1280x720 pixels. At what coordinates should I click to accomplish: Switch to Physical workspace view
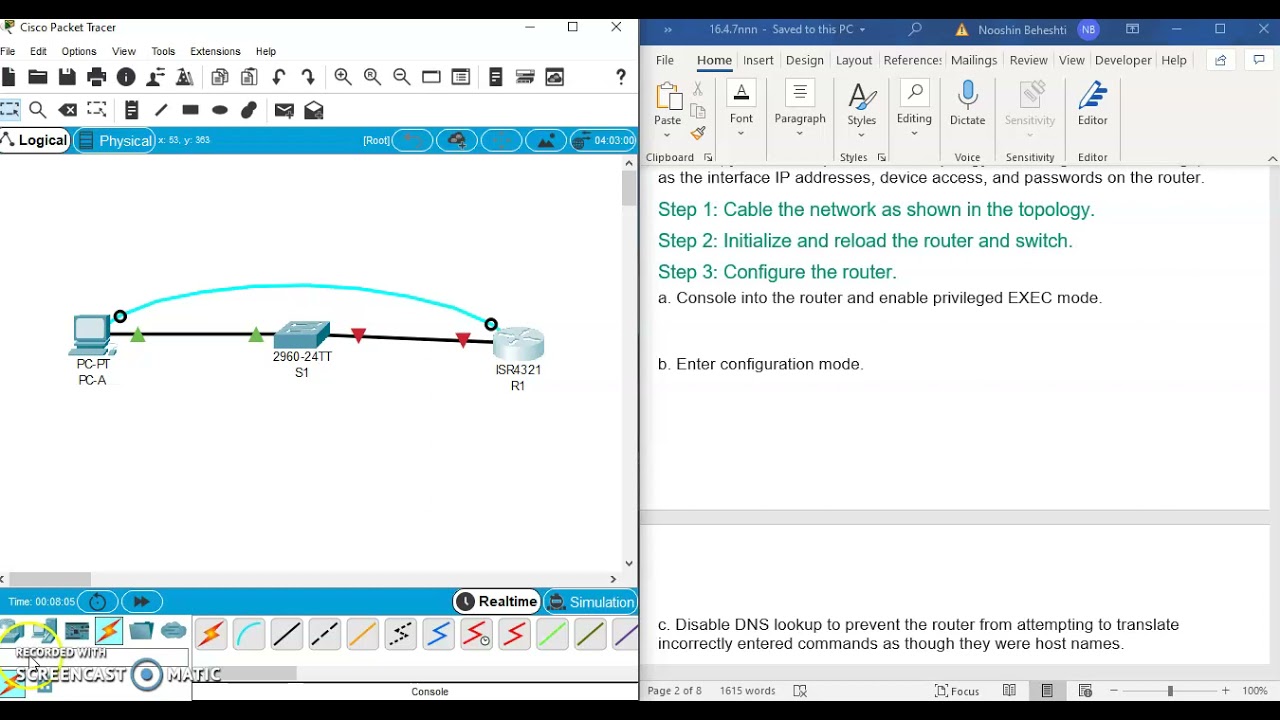pos(115,141)
